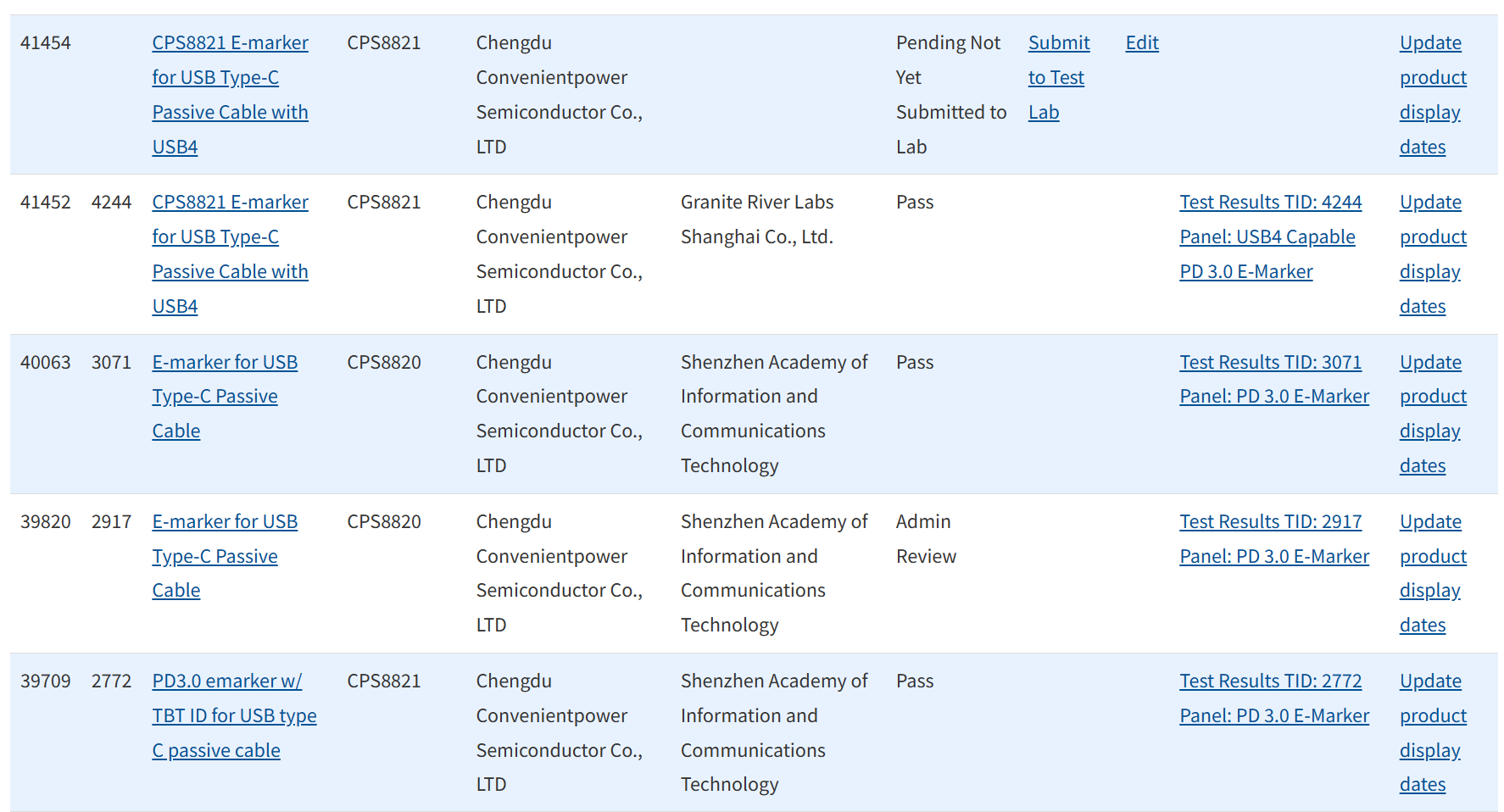
Task: Select the product ID 41454 cell
Action: coord(46,42)
